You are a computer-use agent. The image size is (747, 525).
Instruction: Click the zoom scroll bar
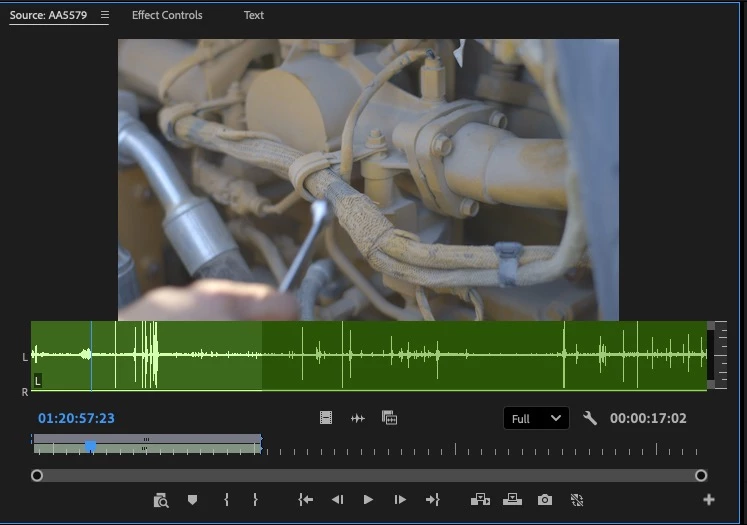[x=369, y=475]
